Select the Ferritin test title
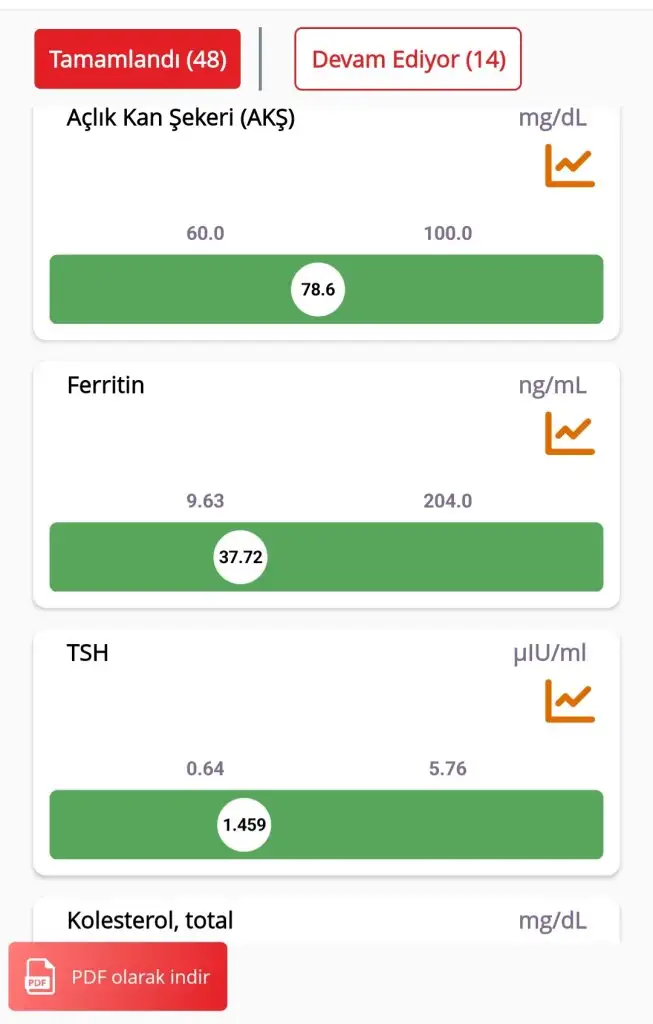Screen dimensions: 653x1024 click(x=106, y=385)
